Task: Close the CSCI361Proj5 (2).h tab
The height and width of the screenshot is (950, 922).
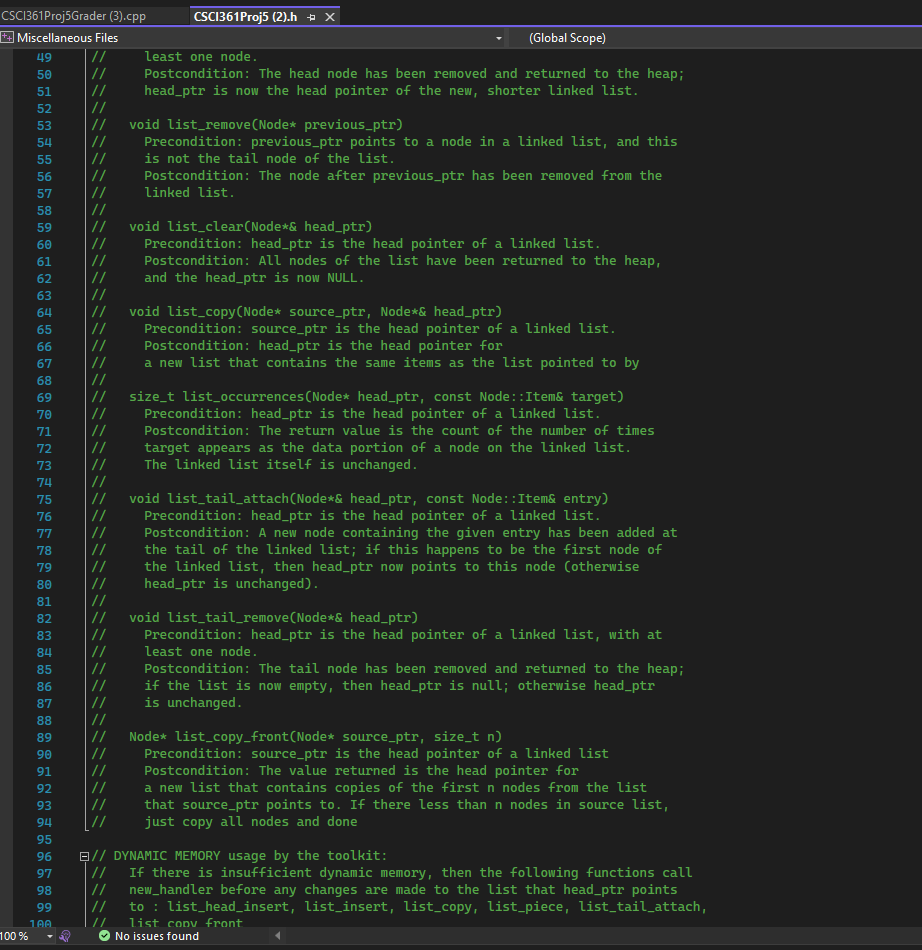Action: pyautogui.click(x=331, y=17)
